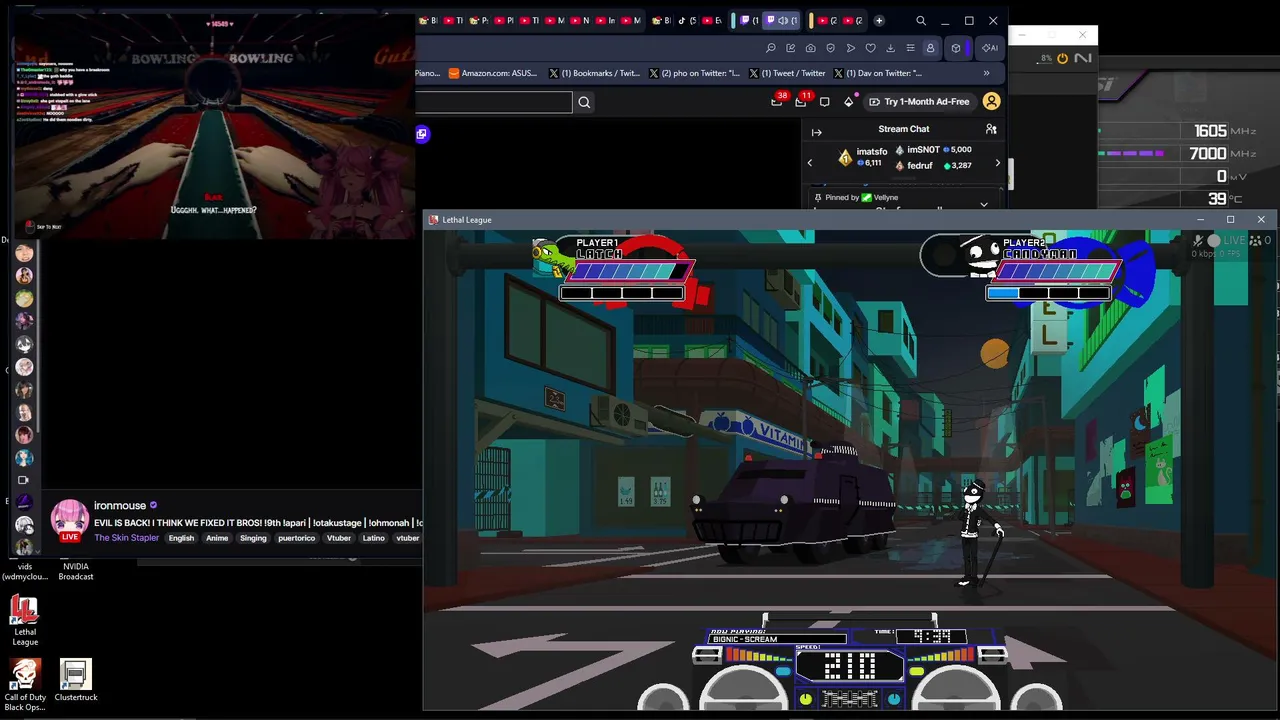Viewport: 1280px width, 720px height.
Task: Mute audio on the playing Twitch tab
Action: [x=782, y=20]
